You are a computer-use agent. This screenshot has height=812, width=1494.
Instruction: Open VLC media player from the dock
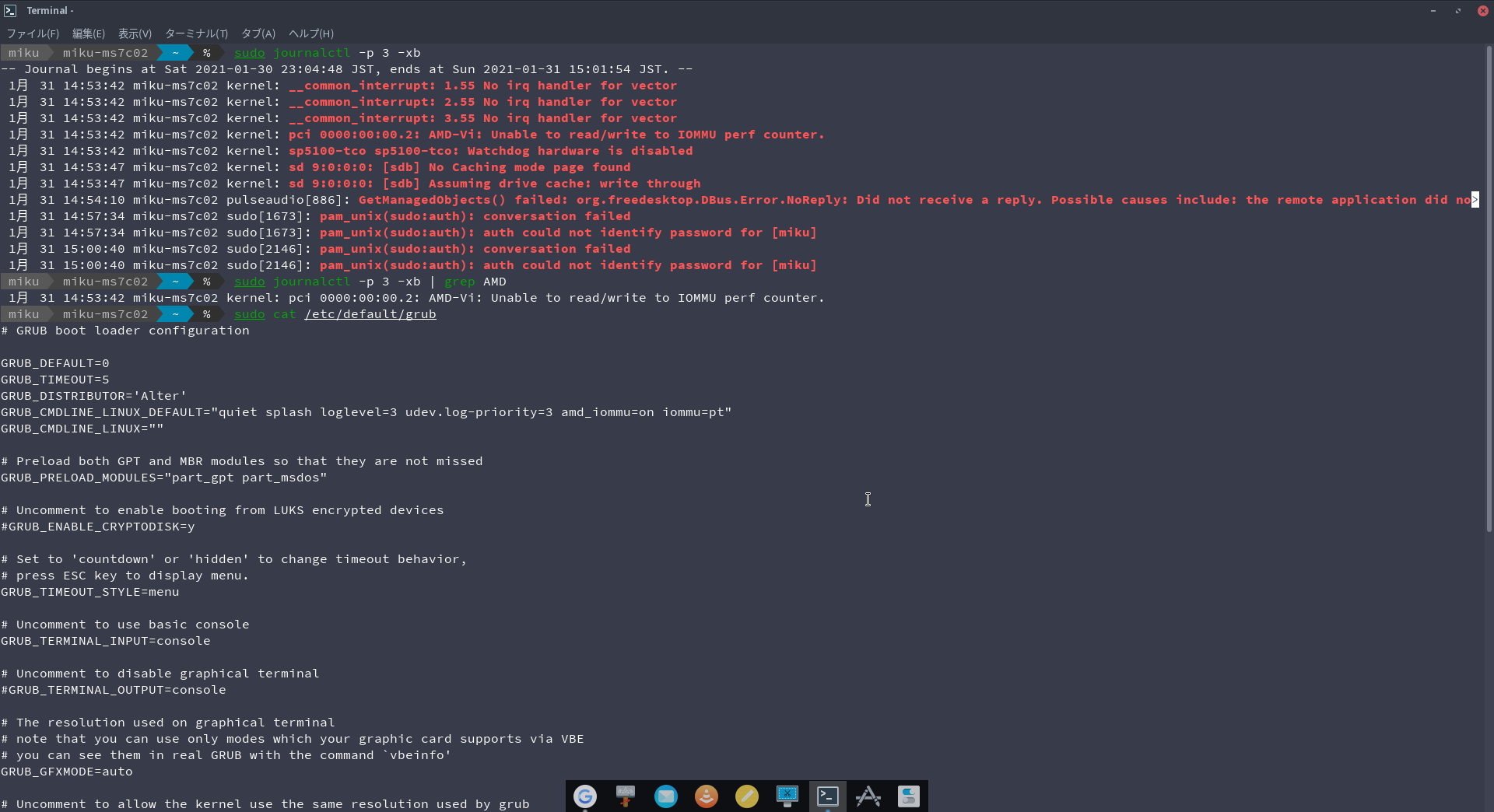(x=707, y=796)
